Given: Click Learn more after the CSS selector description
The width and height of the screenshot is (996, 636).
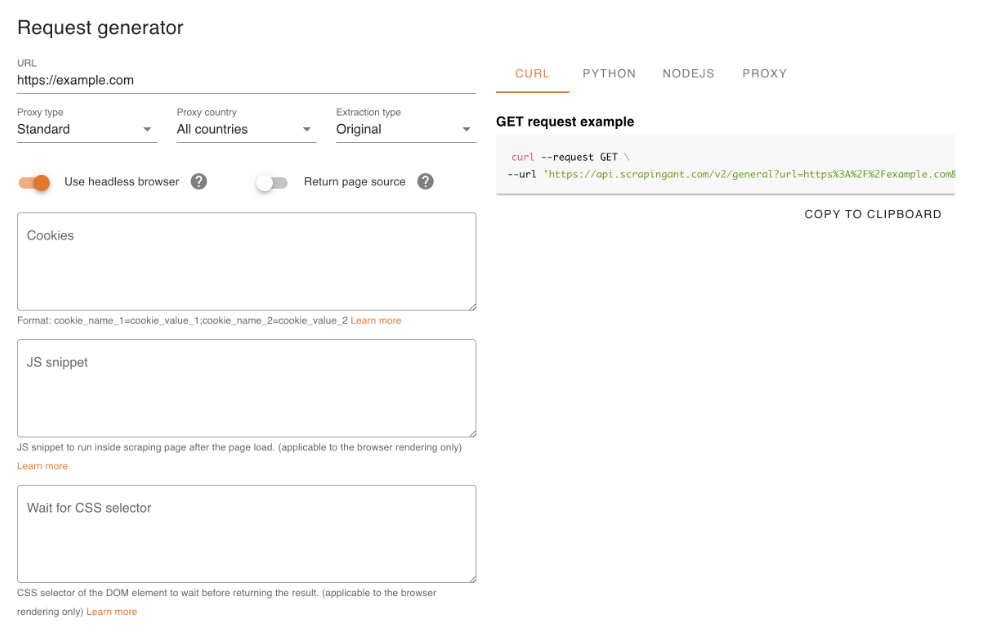Looking at the screenshot, I should (111, 611).
